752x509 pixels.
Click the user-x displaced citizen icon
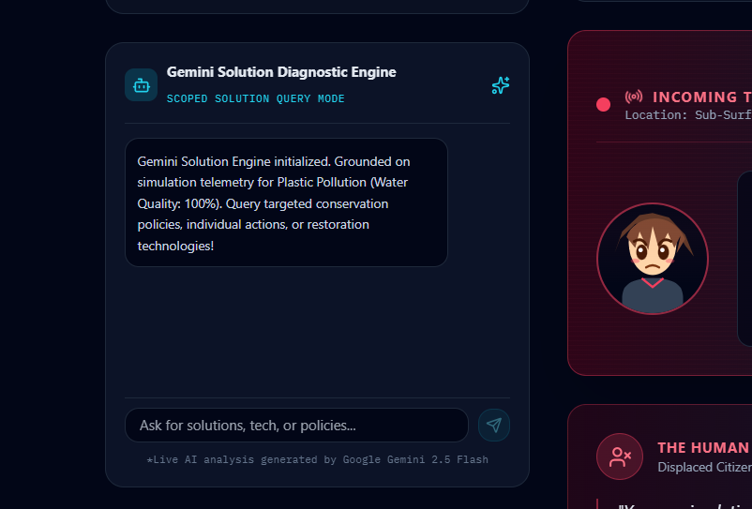point(620,457)
